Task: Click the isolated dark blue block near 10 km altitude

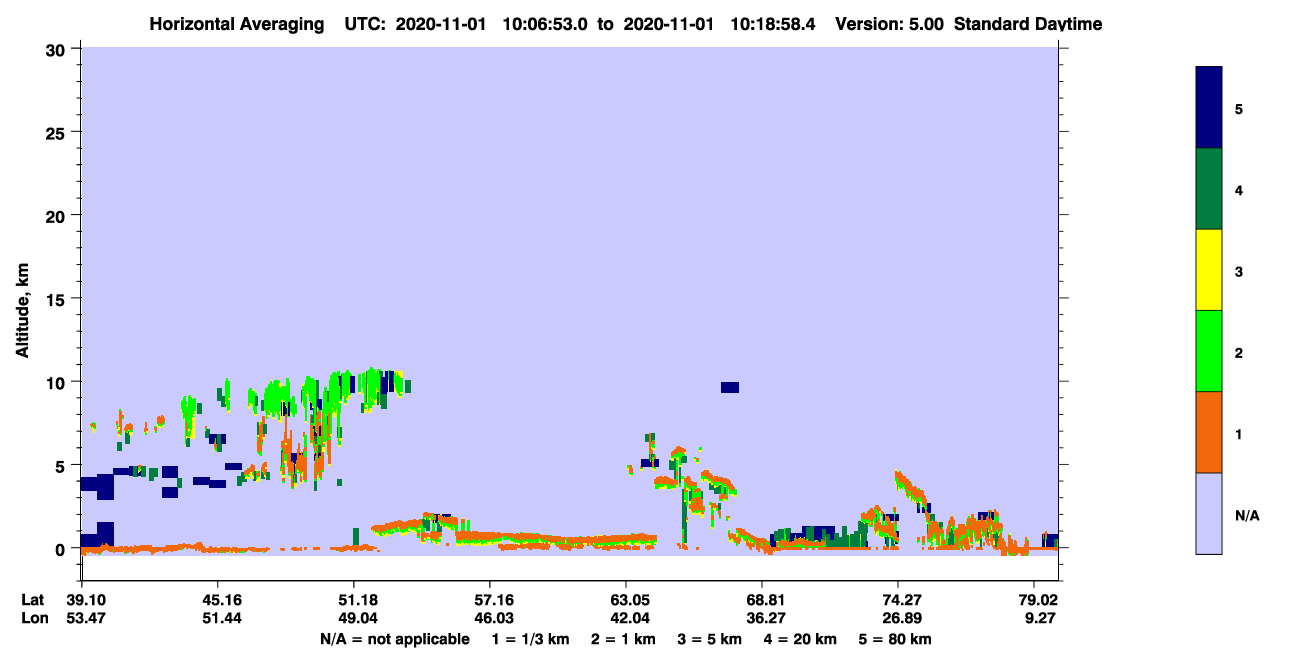Action: click(x=730, y=387)
